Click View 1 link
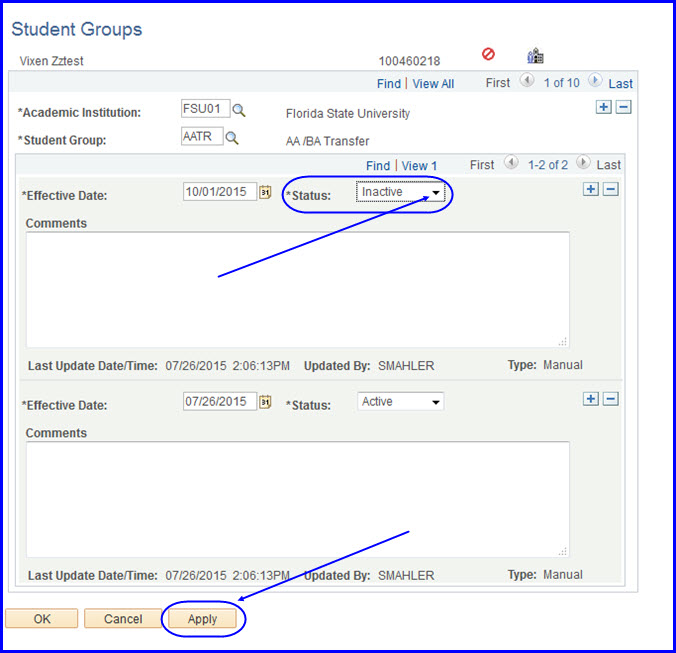Viewport: 676px width, 653px height. tap(419, 166)
